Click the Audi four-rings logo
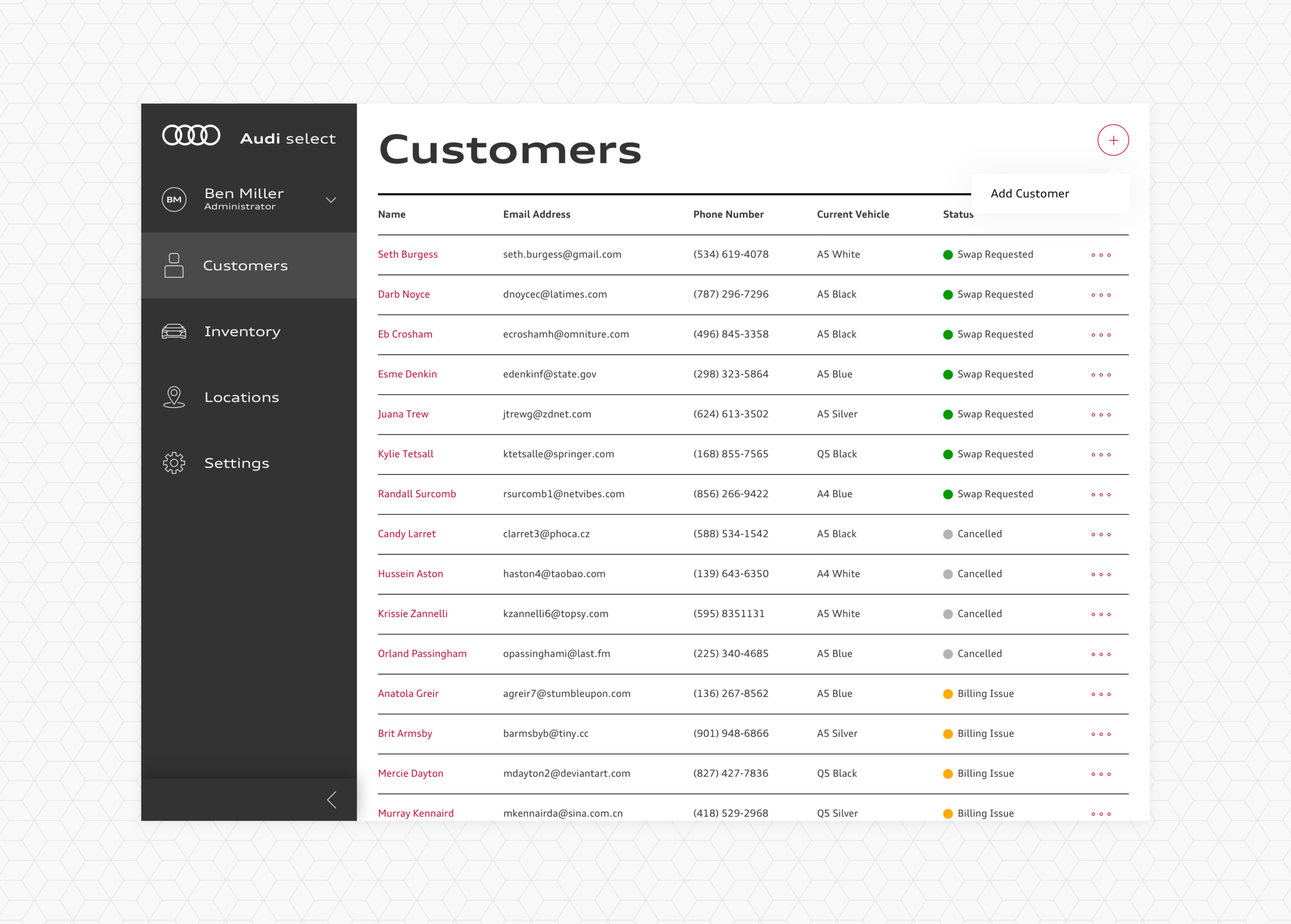 pyautogui.click(x=191, y=135)
